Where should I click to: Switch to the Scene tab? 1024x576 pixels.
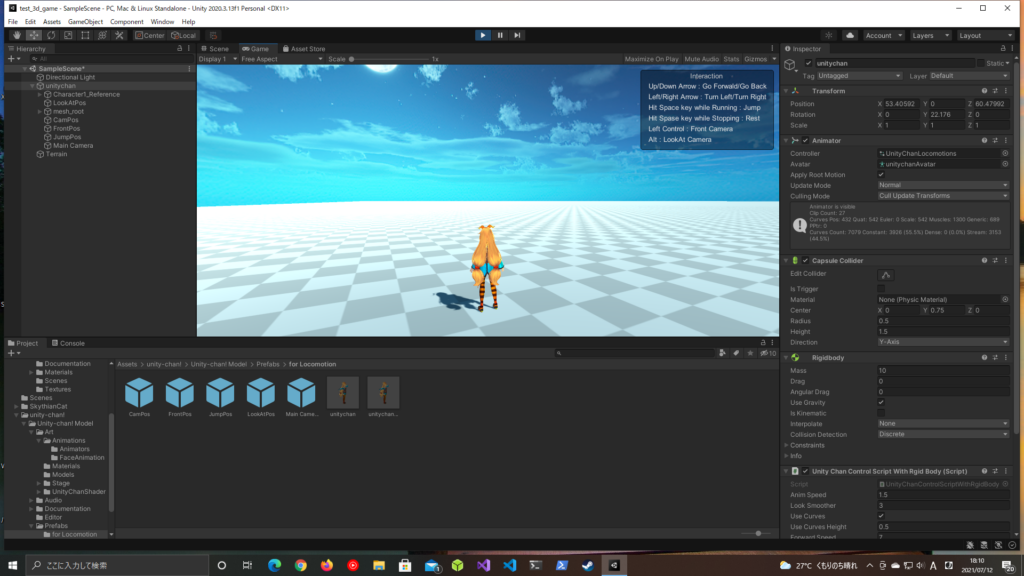click(217, 48)
